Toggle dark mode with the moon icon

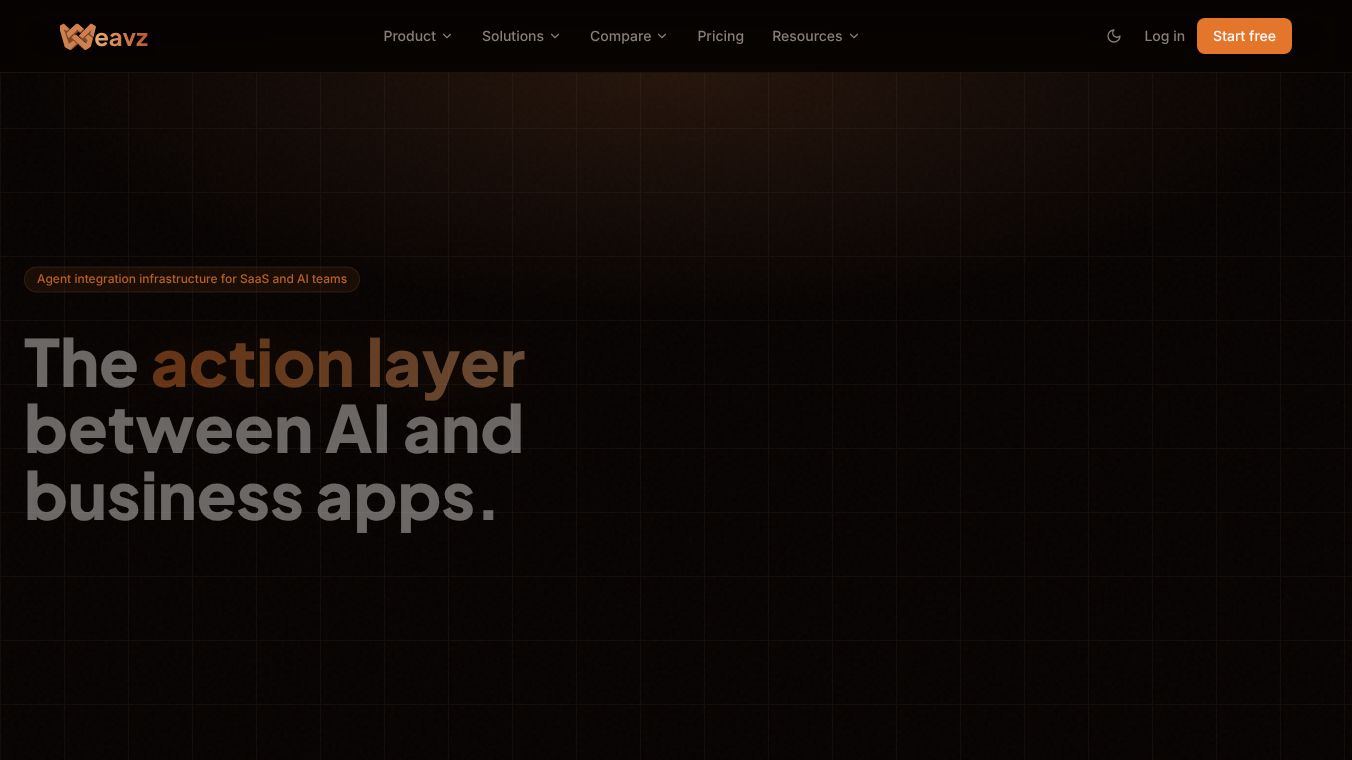(1114, 36)
